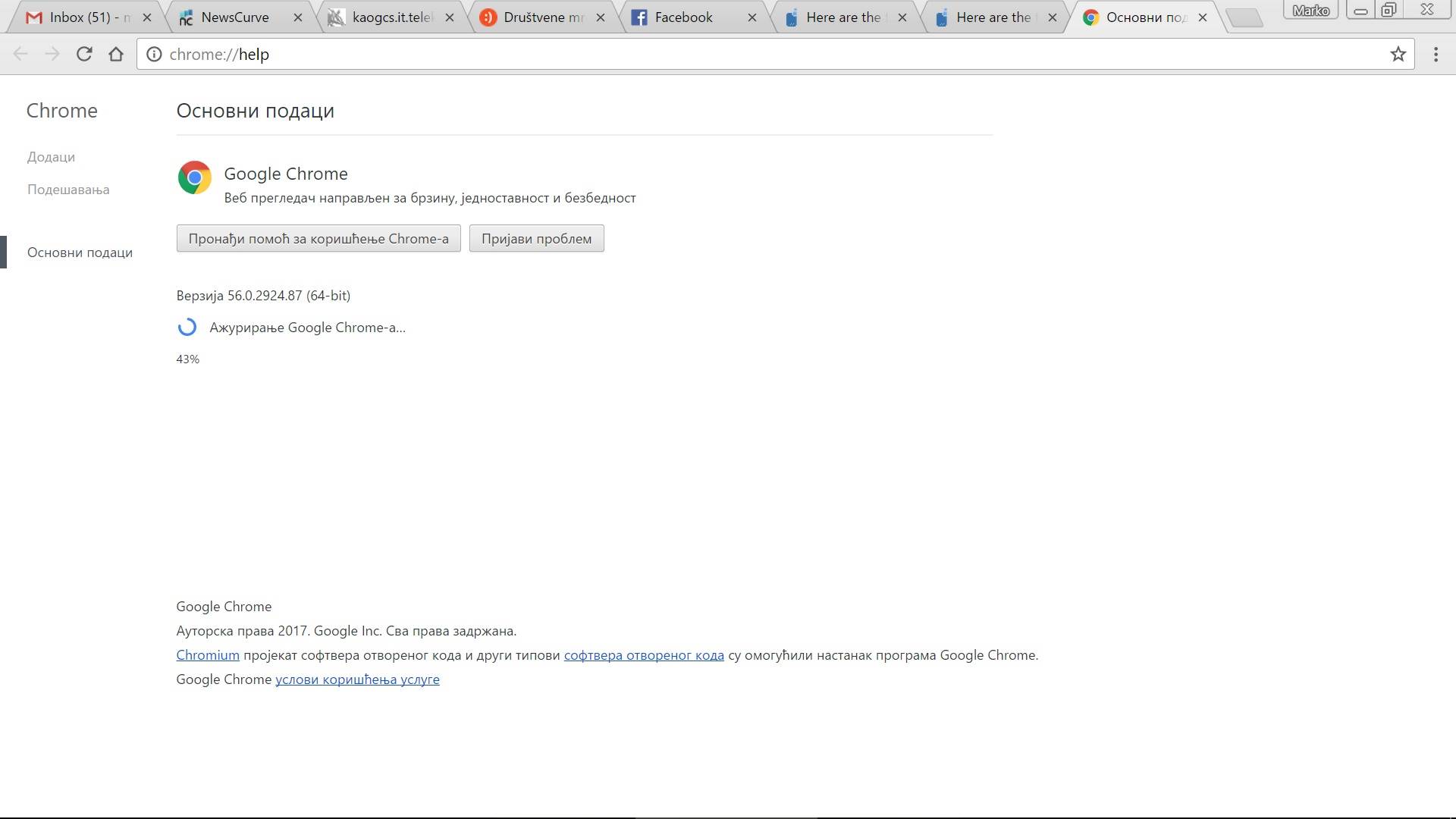
Task: Select Подешавања in the sidebar
Action: [68, 190]
